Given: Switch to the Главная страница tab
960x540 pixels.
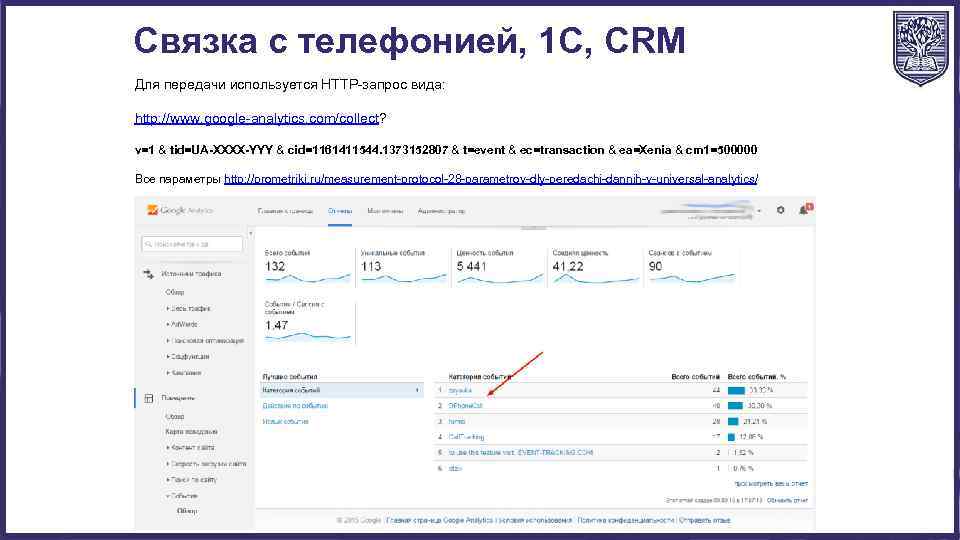Looking at the screenshot, I should (285, 211).
